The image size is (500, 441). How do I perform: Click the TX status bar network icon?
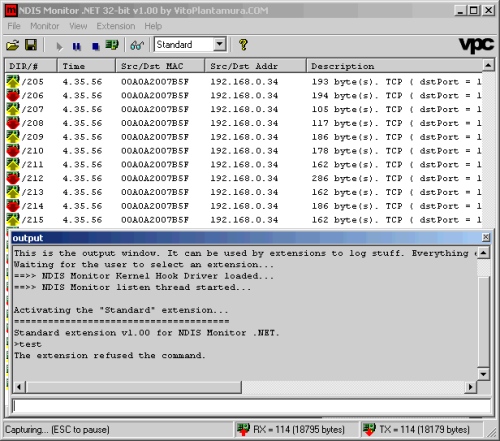369,429
